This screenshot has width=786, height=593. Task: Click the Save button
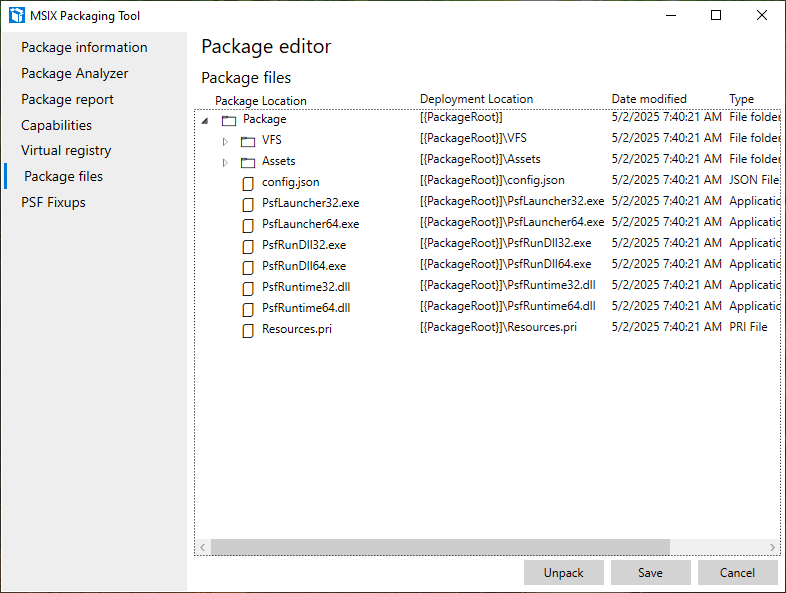(650, 572)
